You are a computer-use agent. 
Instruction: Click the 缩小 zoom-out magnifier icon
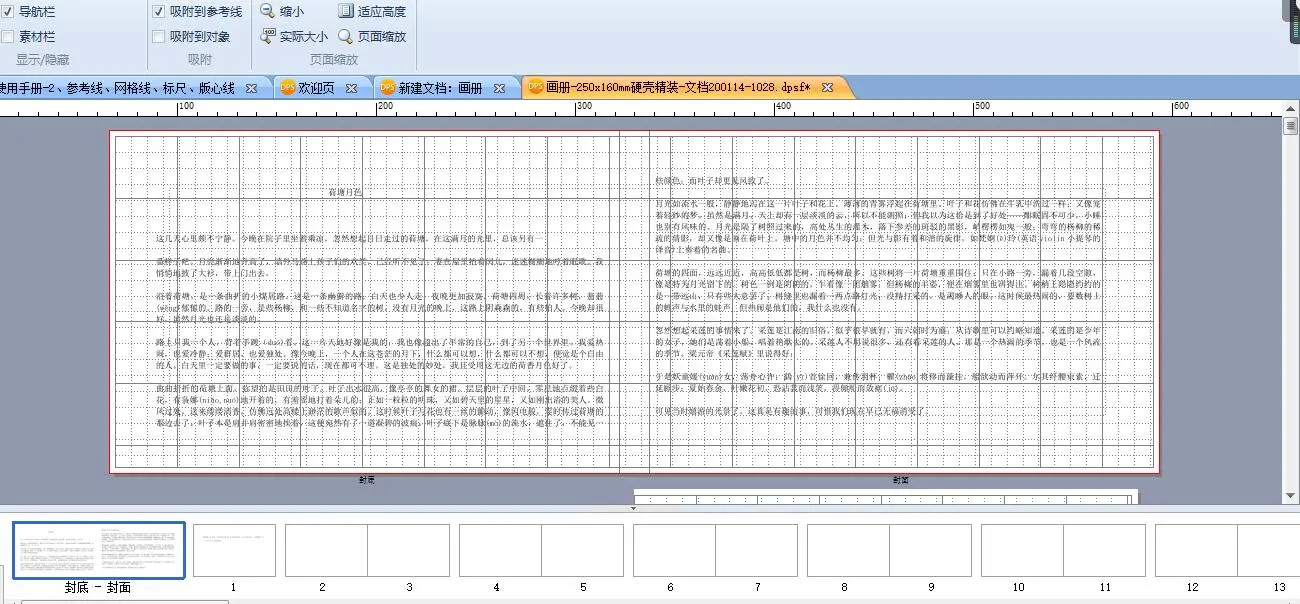[x=268, y=11]
